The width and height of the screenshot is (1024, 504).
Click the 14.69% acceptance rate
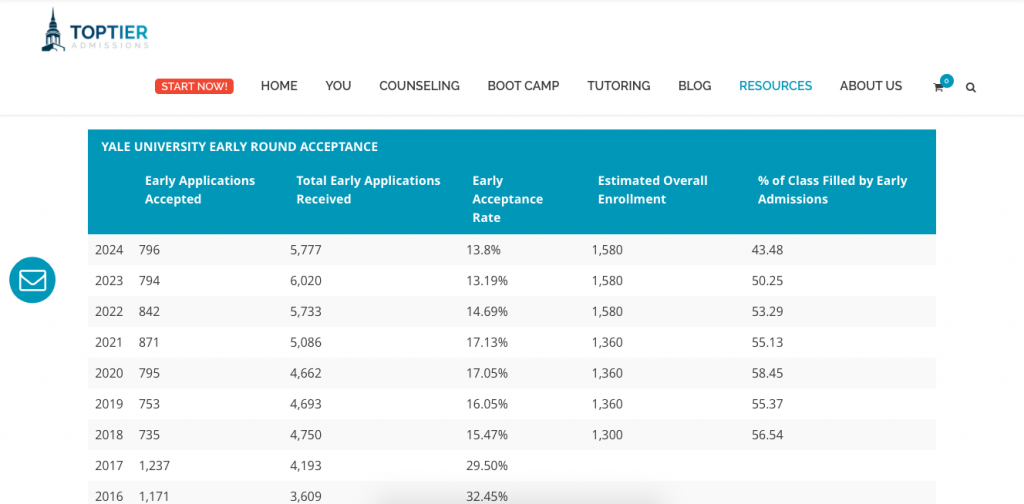[487, 311]
